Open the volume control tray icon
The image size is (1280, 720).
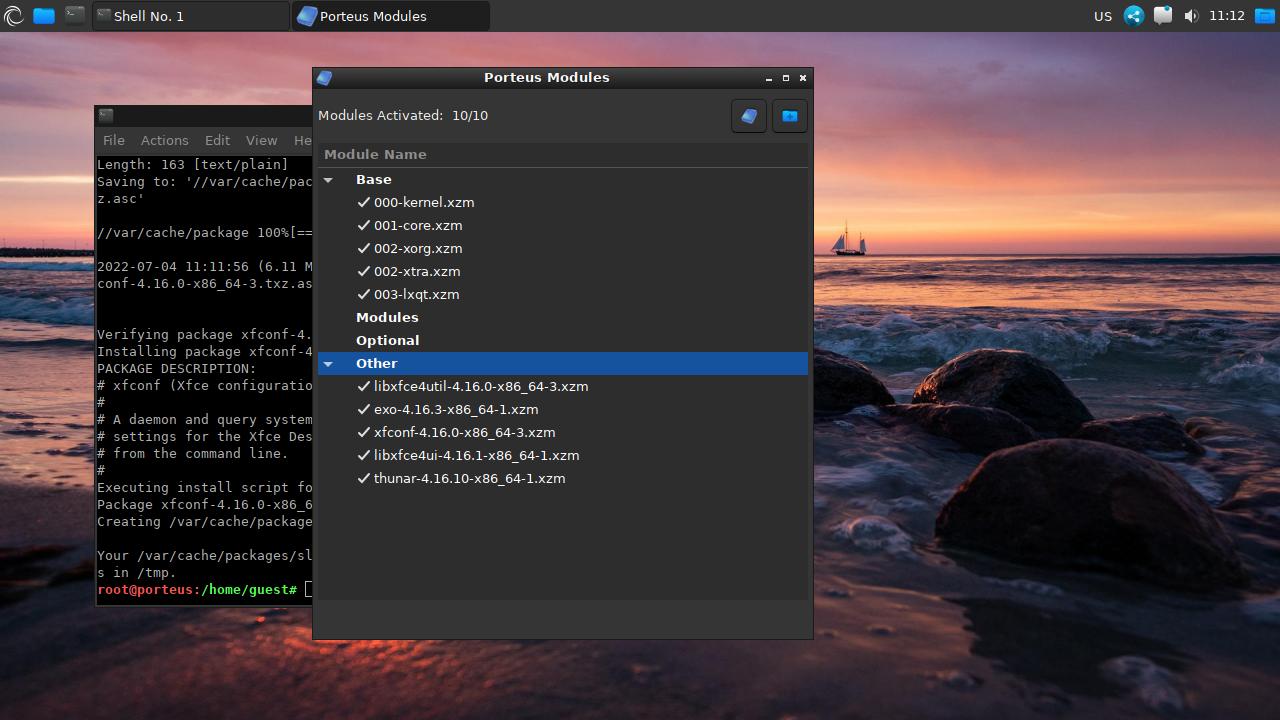point(1191,16)
